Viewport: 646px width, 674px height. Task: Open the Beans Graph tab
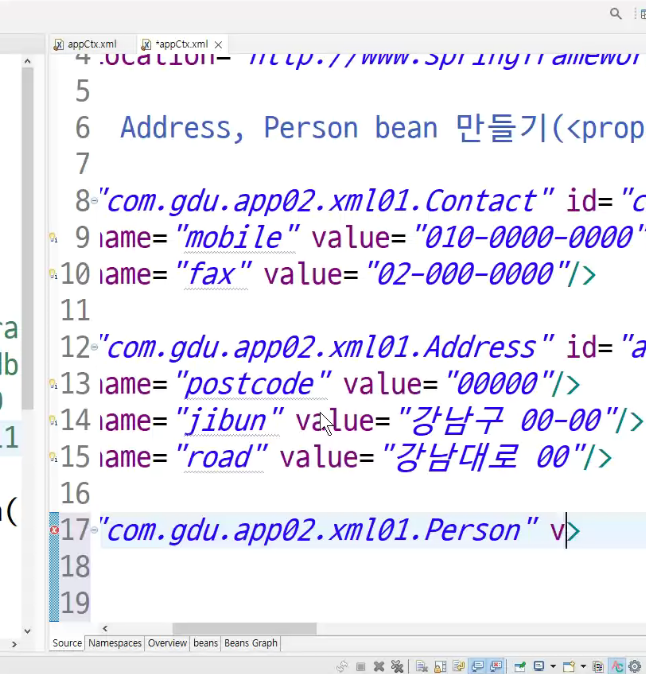click(x=251, y=643)
